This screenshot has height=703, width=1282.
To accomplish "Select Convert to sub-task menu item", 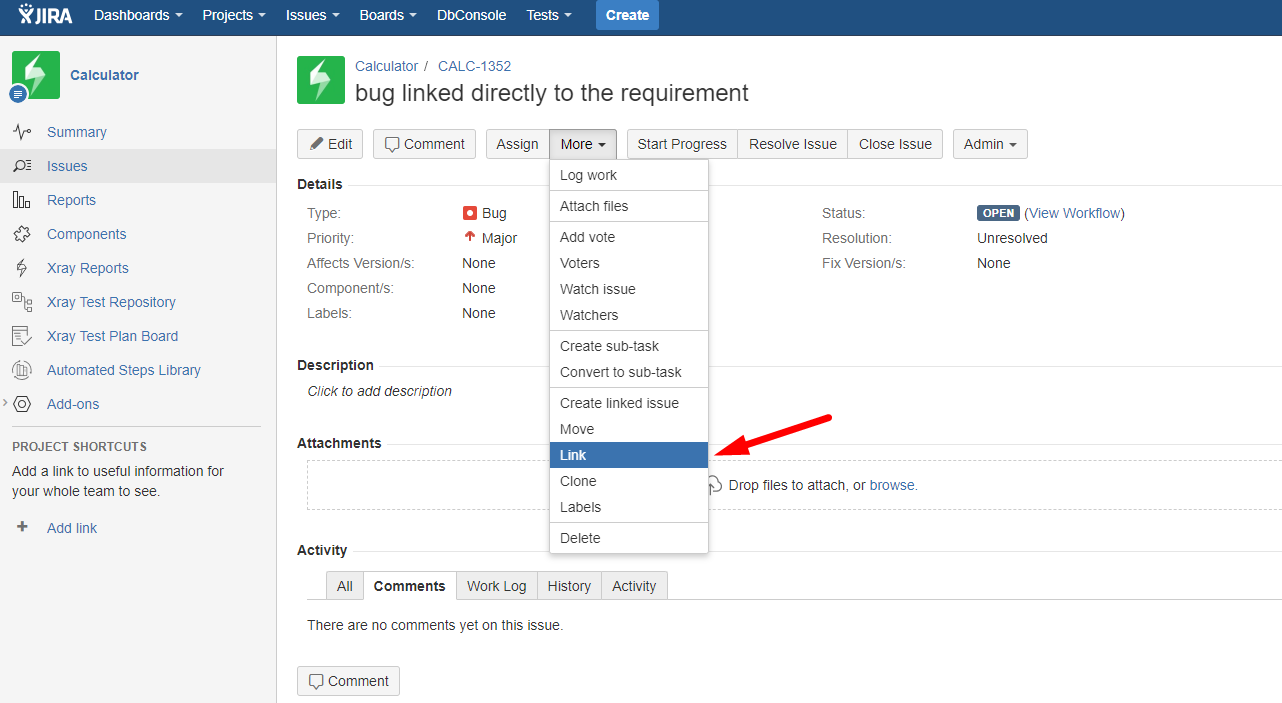I will click(x=629, y=372).
